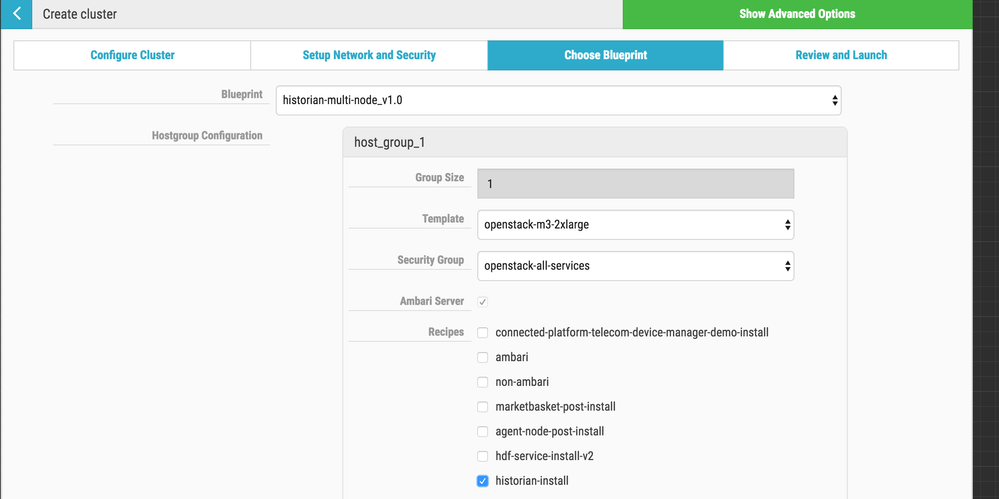Switch to Configure Cluster tab
999x499 pixels.
click(x=132, y=55)
